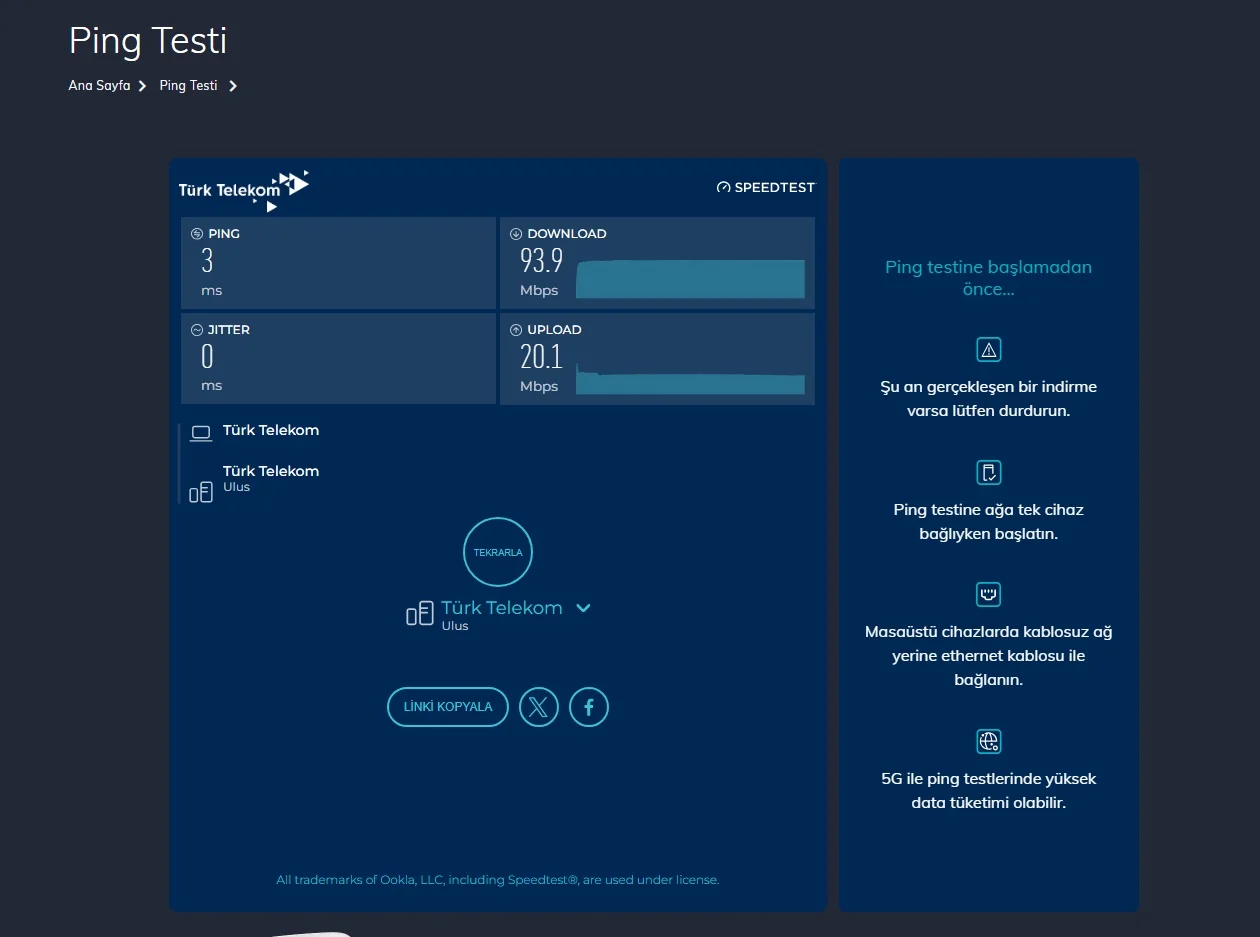Click the 20.1 upload value
The image size is (1260, 937).
coord(542,357)
